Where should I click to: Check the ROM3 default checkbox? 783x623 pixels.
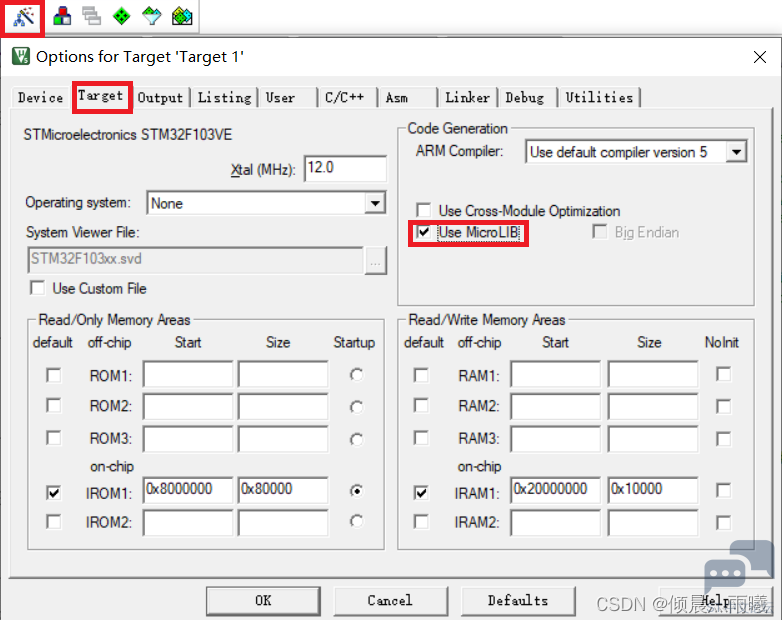[53, 438]
